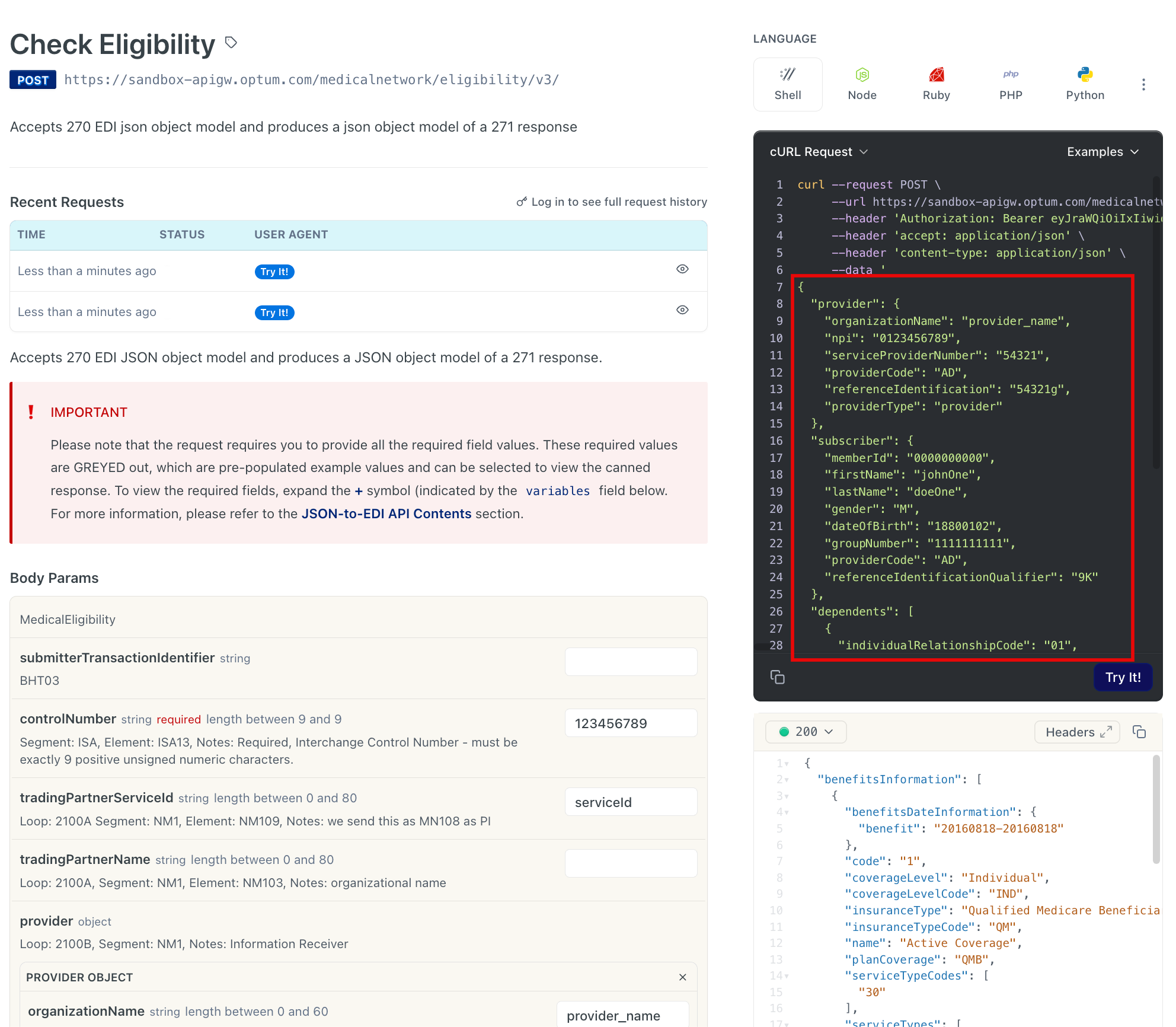Click the Body Params heading
The height and width of the screenshot is (1027, 1176).
[55, 578]
